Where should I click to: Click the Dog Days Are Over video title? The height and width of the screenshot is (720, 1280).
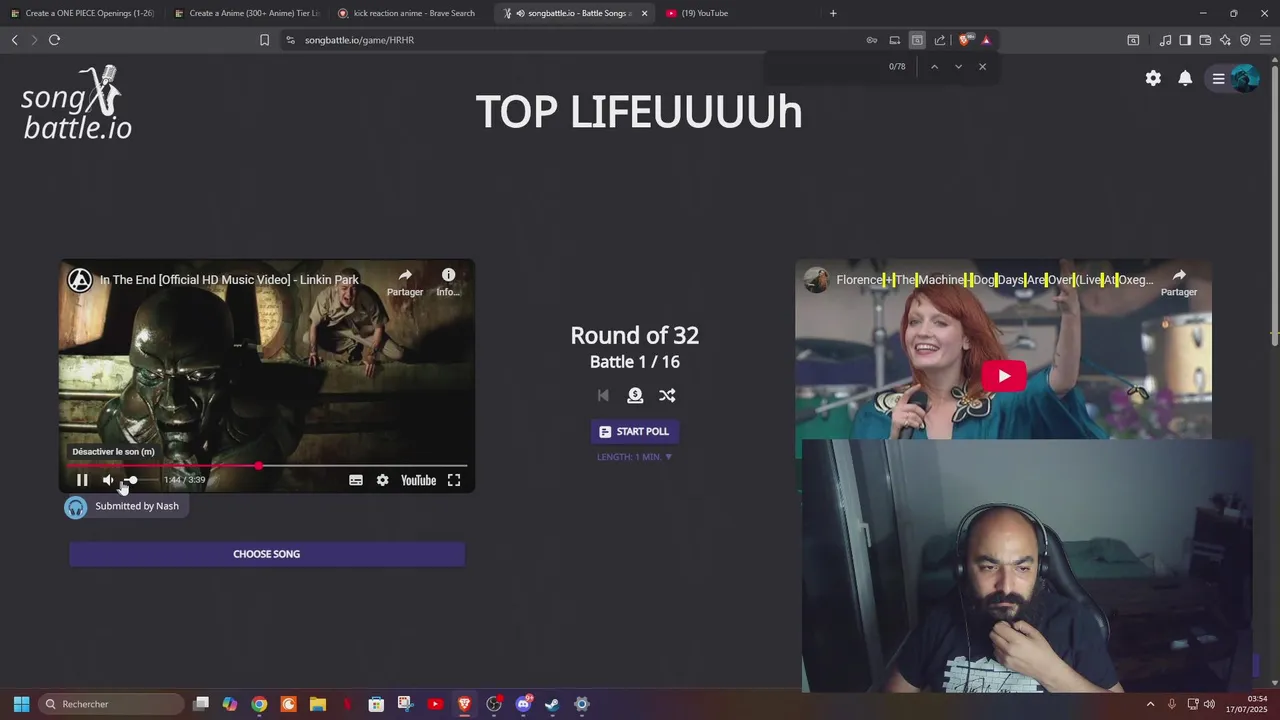(995, 280)
